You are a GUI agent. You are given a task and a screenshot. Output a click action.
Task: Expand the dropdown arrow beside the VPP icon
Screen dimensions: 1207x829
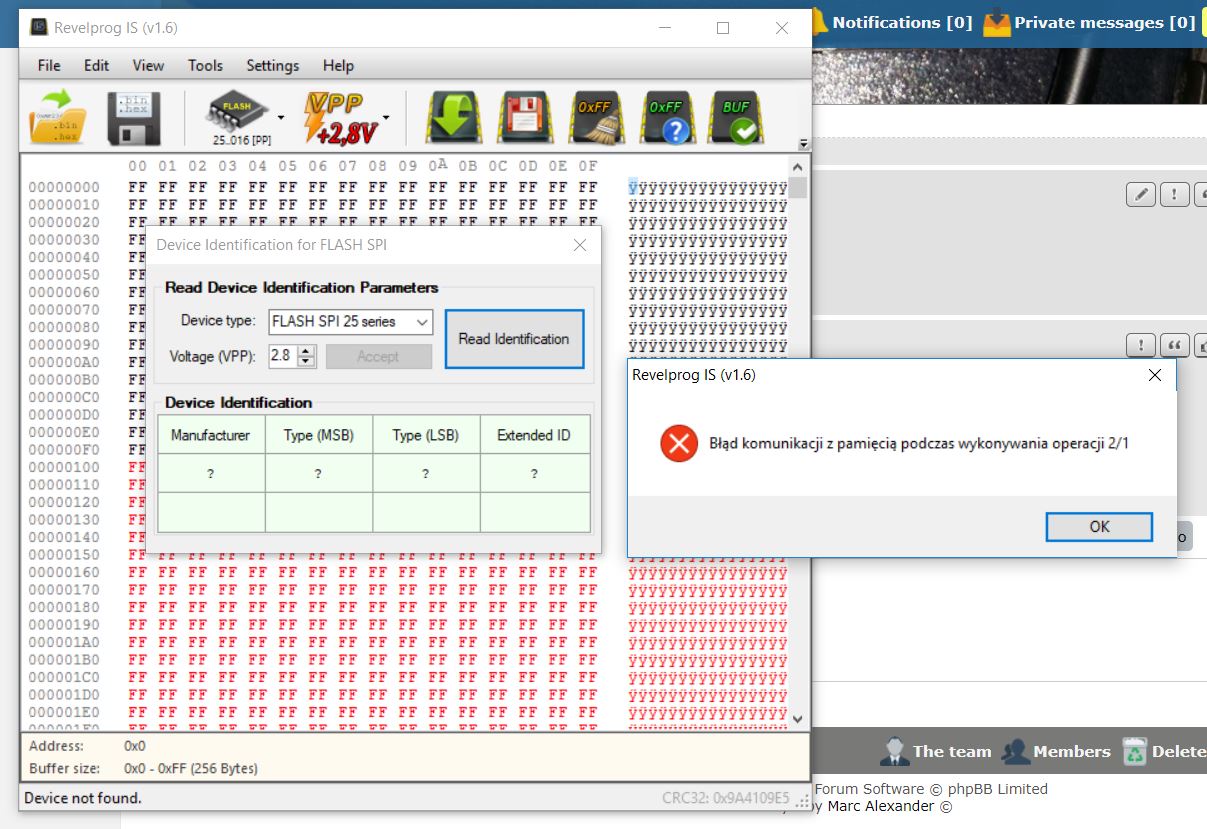coord(386,115)
